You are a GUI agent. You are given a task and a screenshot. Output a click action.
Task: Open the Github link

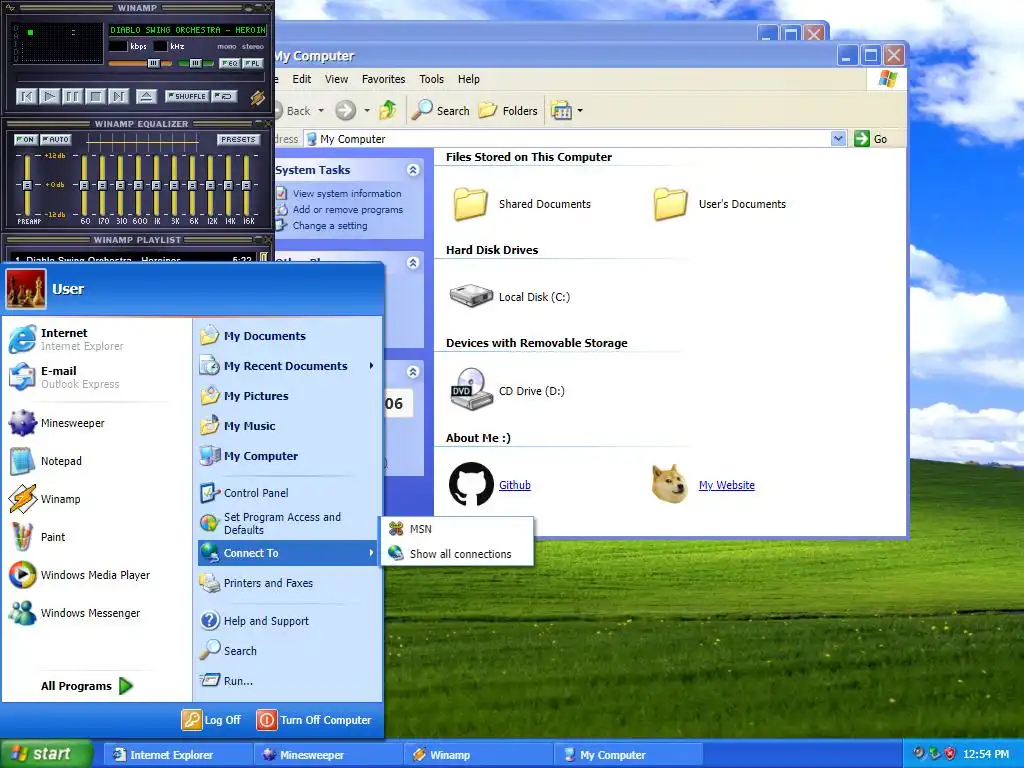click(515, 485)
